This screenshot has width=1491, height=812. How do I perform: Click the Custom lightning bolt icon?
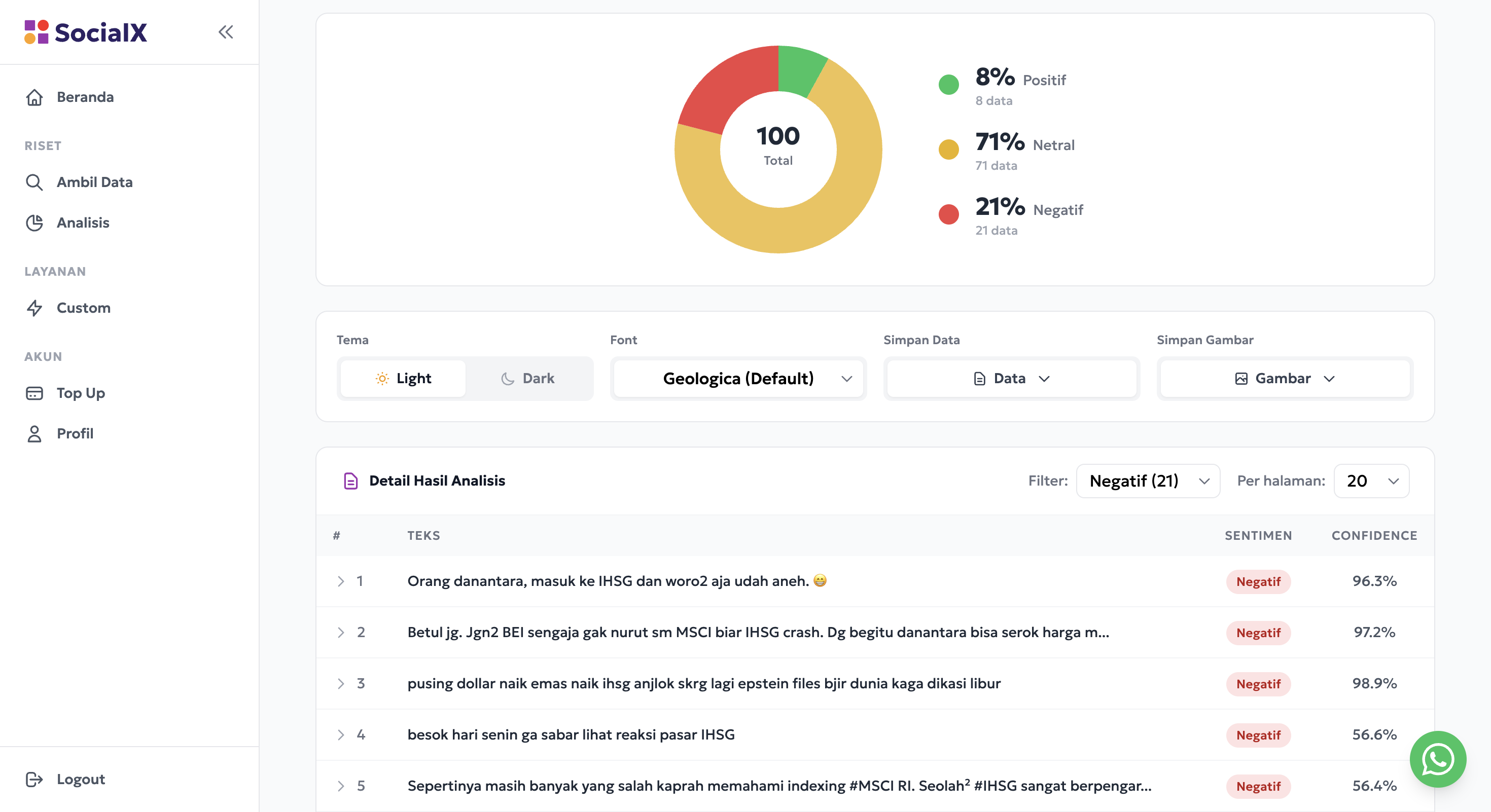click(x=34, y=308)
